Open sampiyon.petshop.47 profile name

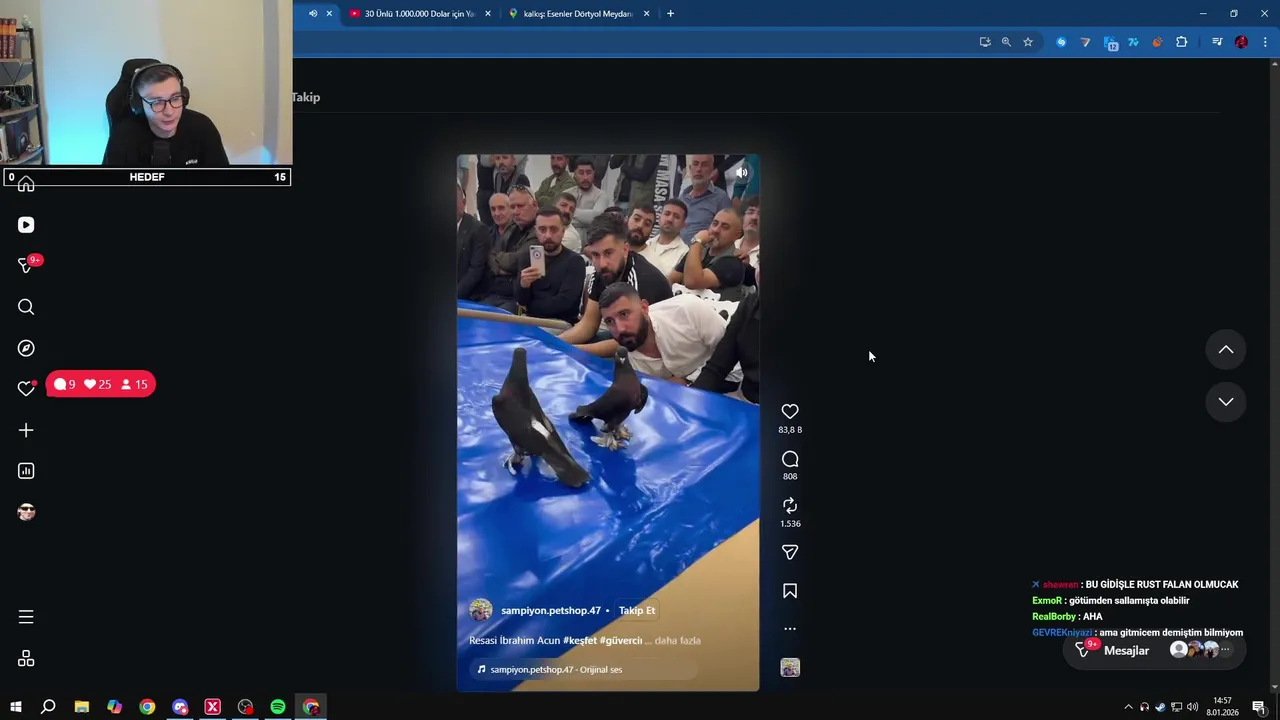[550, 610]
